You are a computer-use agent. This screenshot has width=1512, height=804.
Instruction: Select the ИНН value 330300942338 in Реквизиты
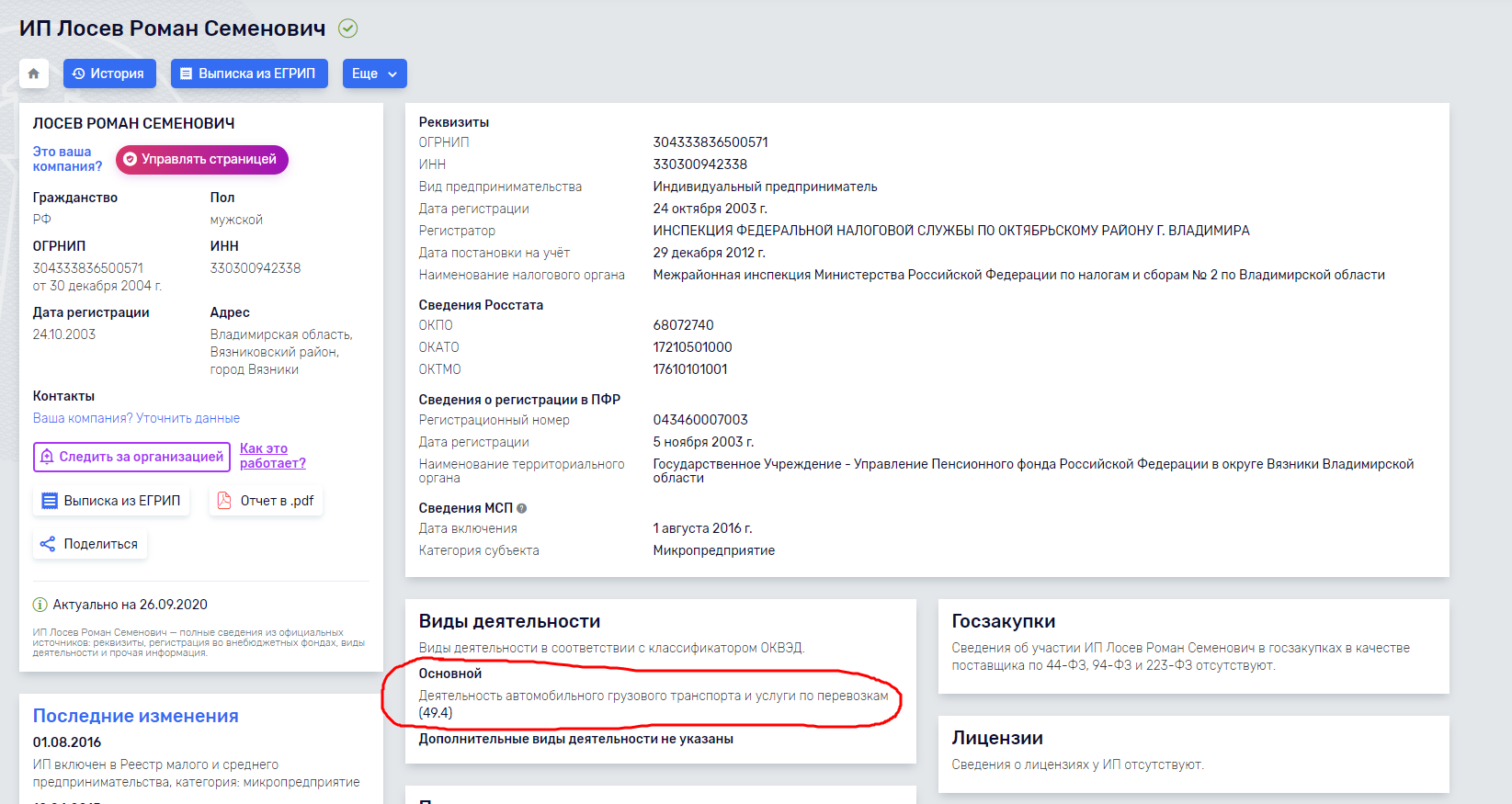pos(700,164)
